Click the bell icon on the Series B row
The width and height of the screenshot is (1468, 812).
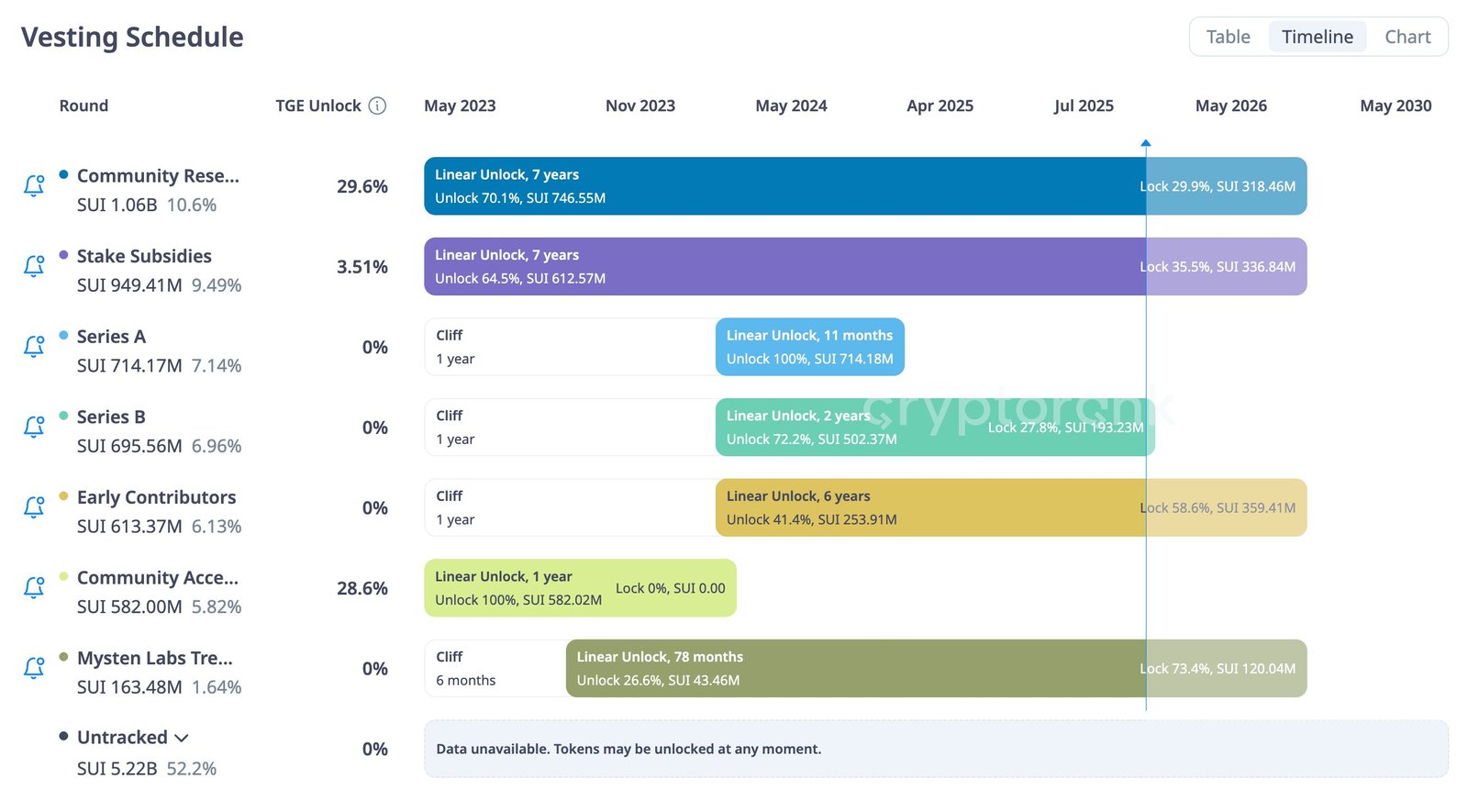(x=33, y=427)
